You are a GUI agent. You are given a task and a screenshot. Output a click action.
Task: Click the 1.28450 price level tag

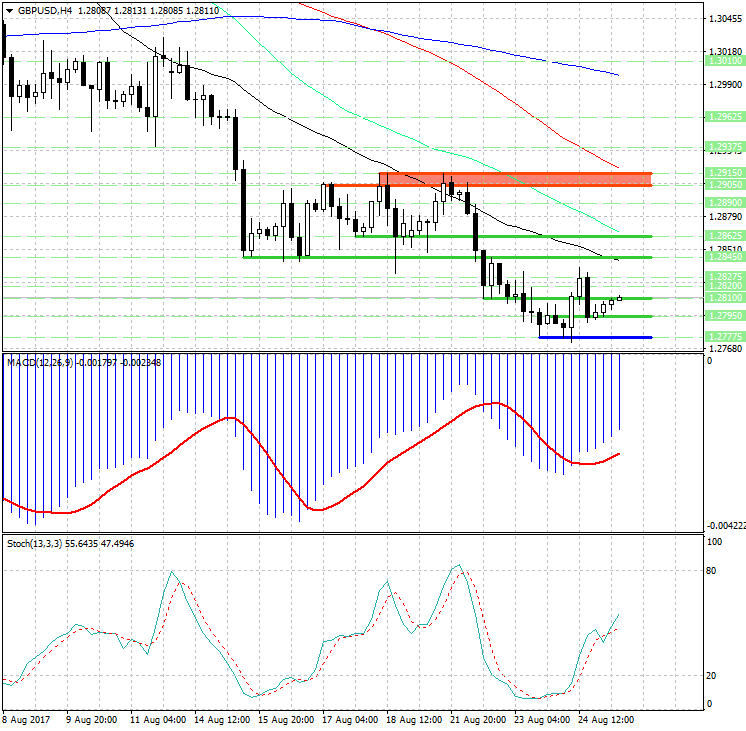tap(723, 256)
